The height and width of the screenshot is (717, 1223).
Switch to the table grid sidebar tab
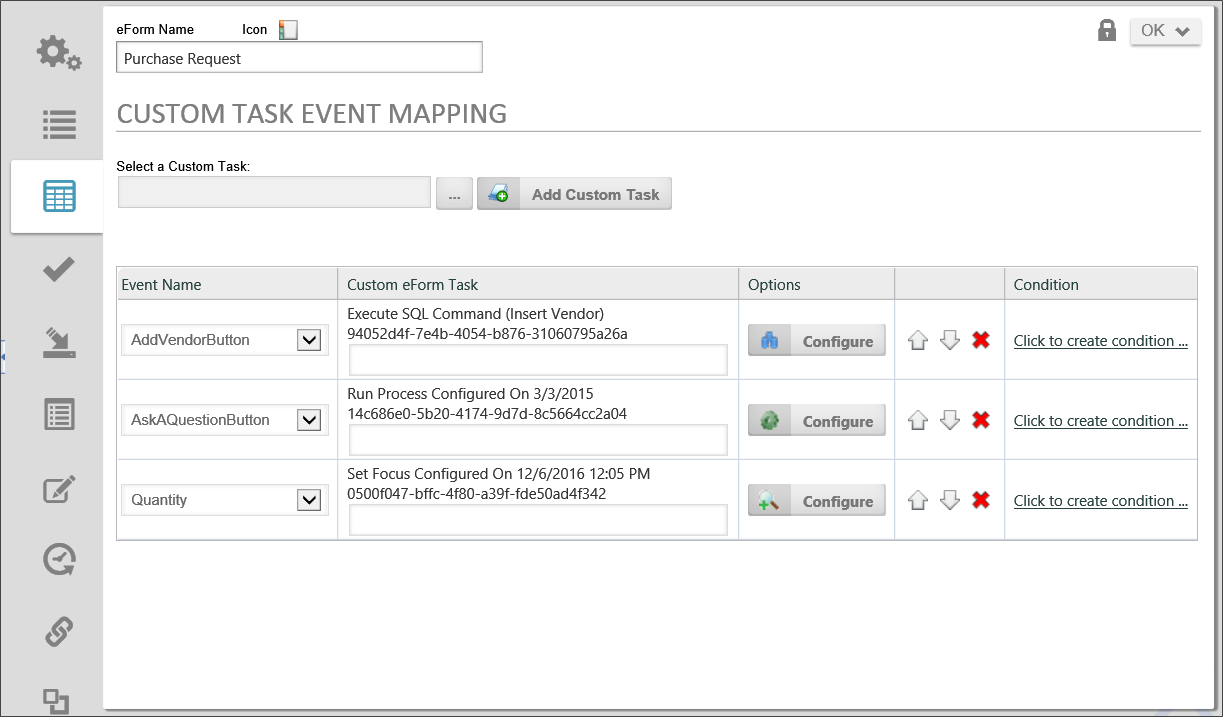(59, 197)
